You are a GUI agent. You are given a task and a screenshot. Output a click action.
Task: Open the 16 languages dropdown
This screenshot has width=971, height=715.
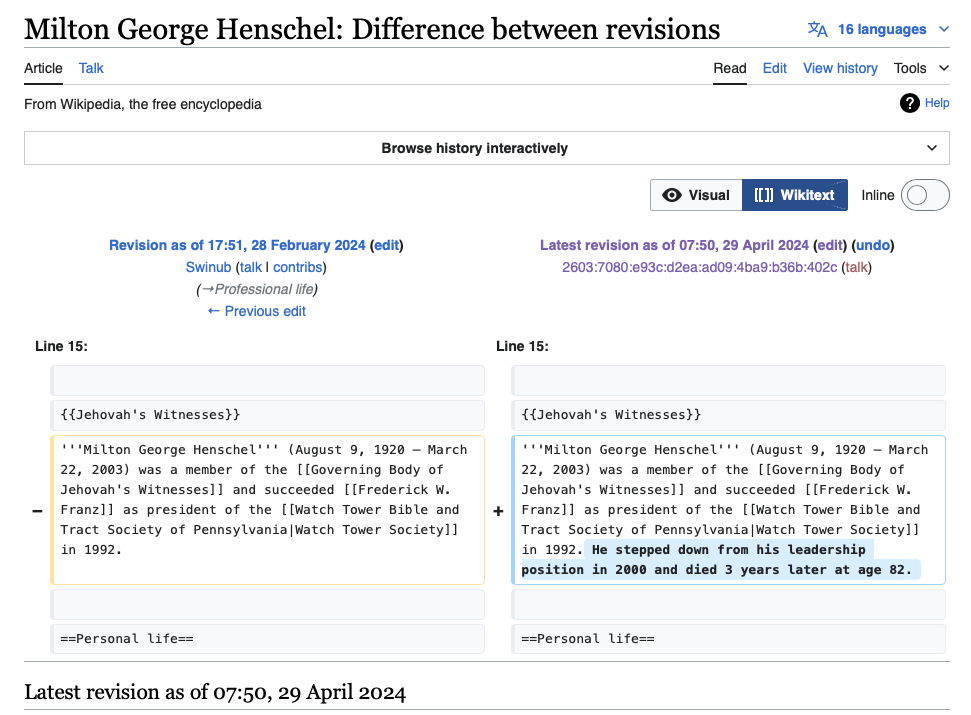893,29
